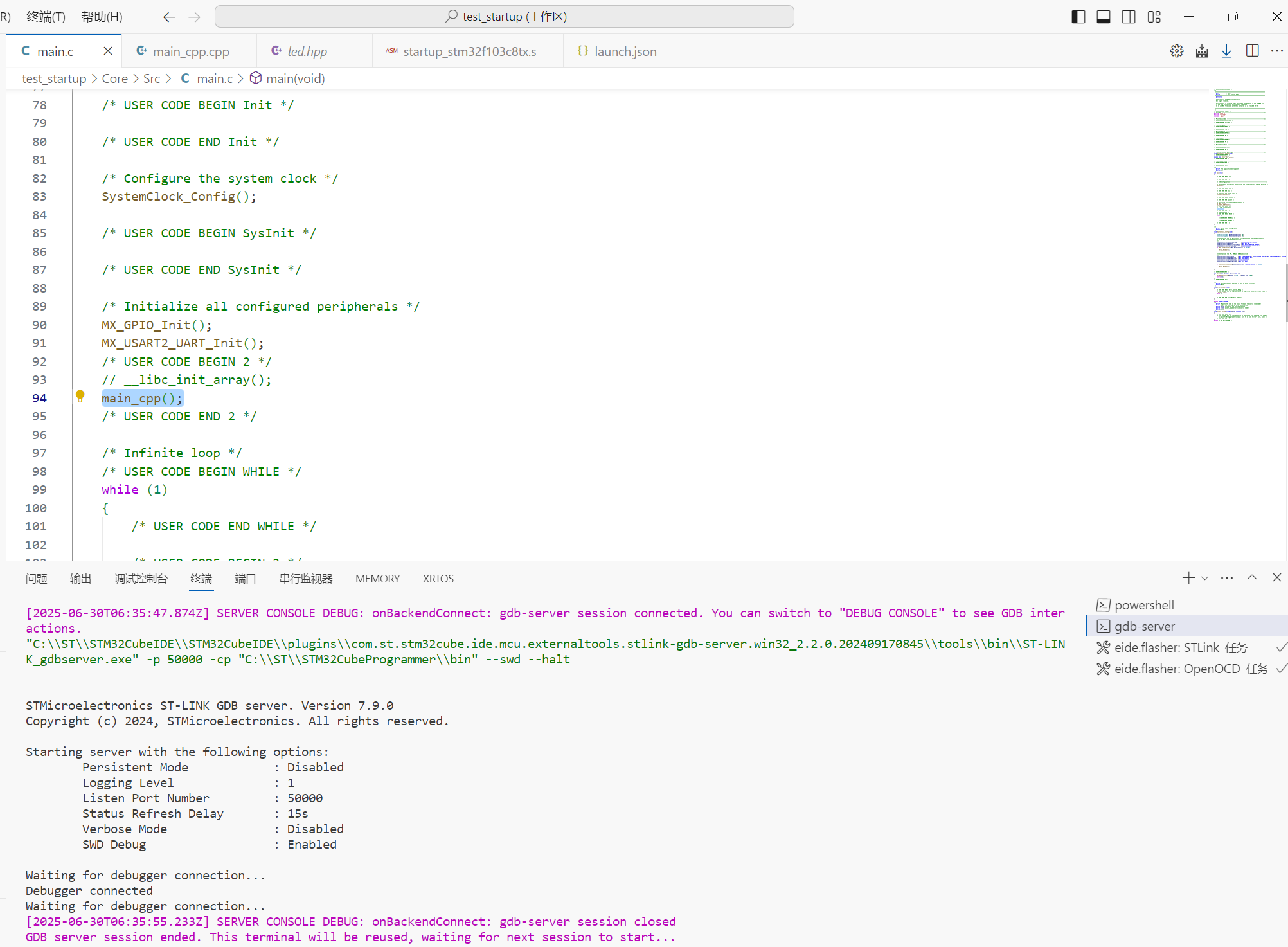Screen dimensions: 1288x947
Task: Click the test_startup command center search box
Action: coord(505,17)
